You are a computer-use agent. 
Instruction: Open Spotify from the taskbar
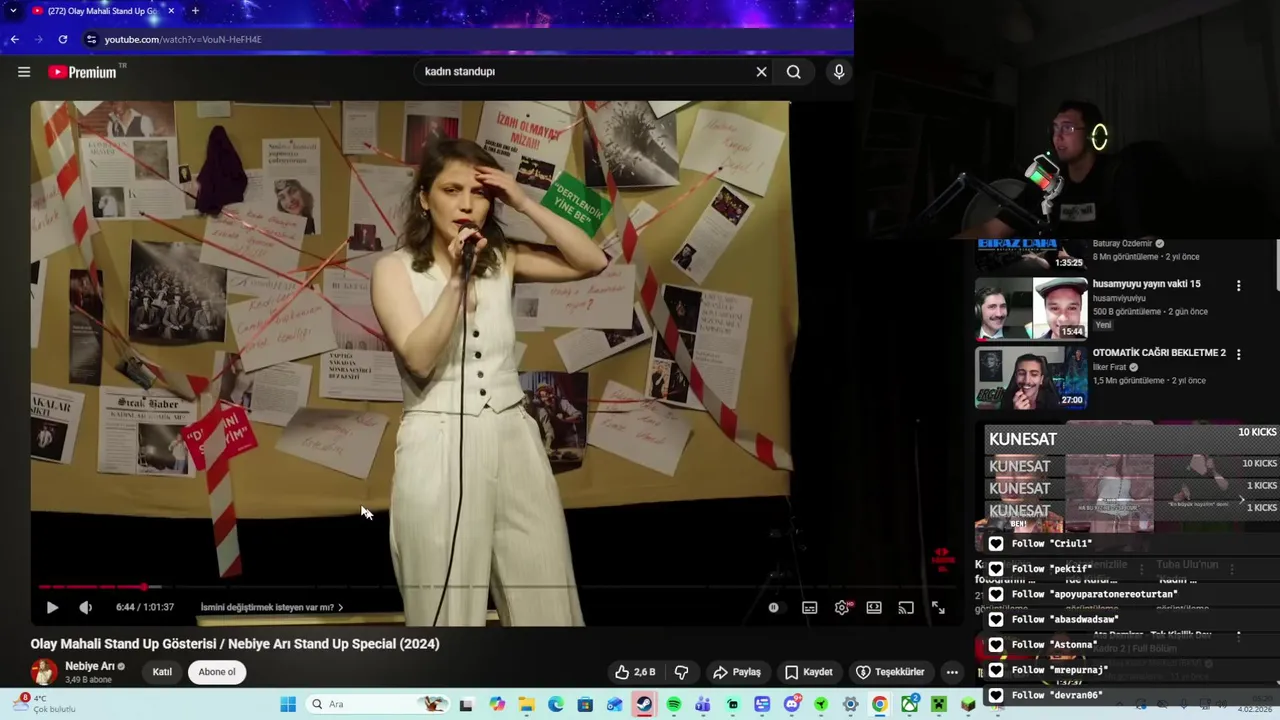(674, 704)
